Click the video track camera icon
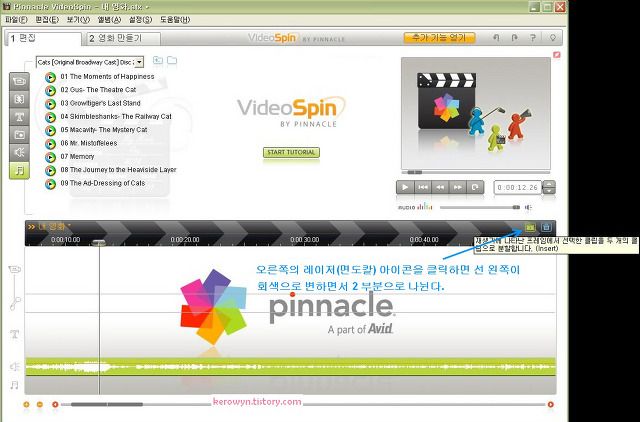Screen dimensions: 640x422 pos(15,269)
